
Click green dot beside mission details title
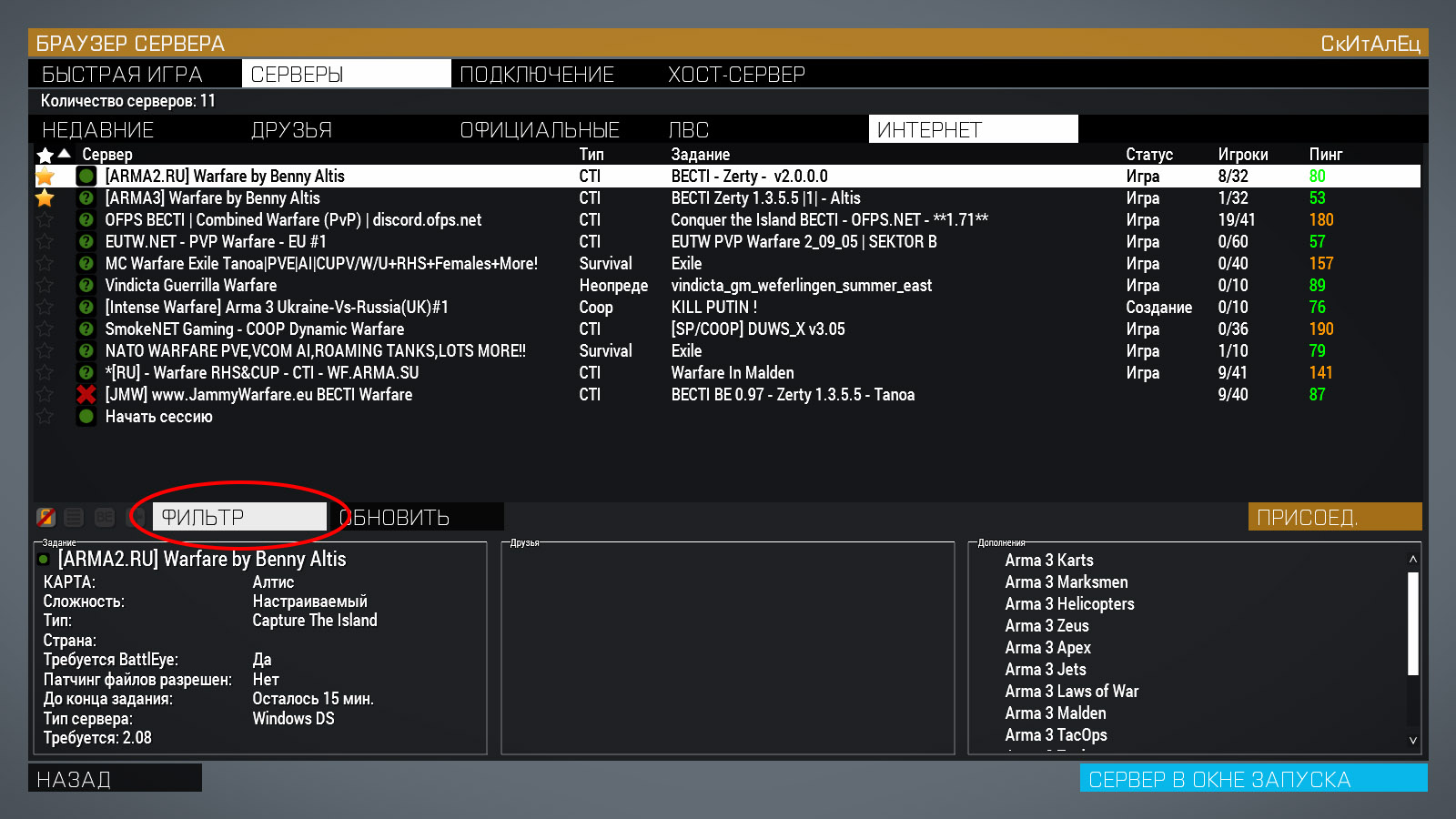[43, 559]
